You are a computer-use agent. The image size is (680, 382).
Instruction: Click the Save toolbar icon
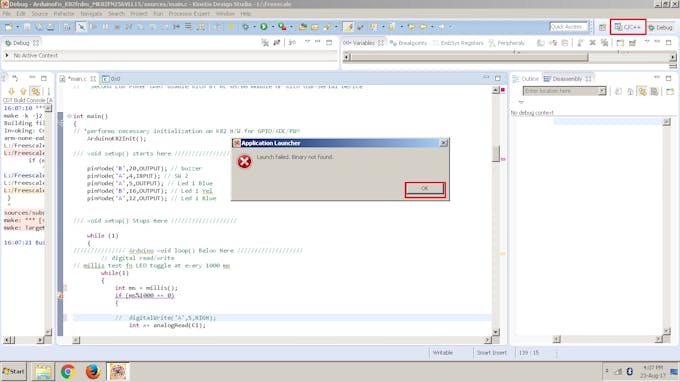pos(27,27)
